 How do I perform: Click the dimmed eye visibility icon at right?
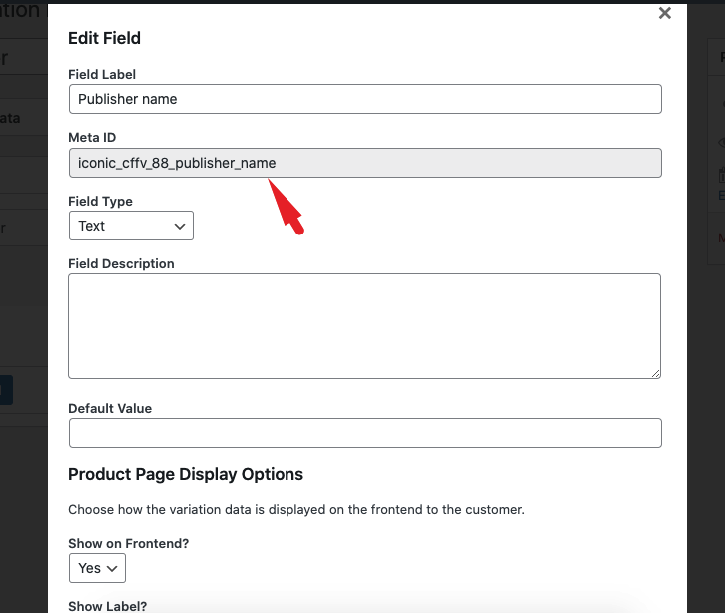[x=721, y=143]
